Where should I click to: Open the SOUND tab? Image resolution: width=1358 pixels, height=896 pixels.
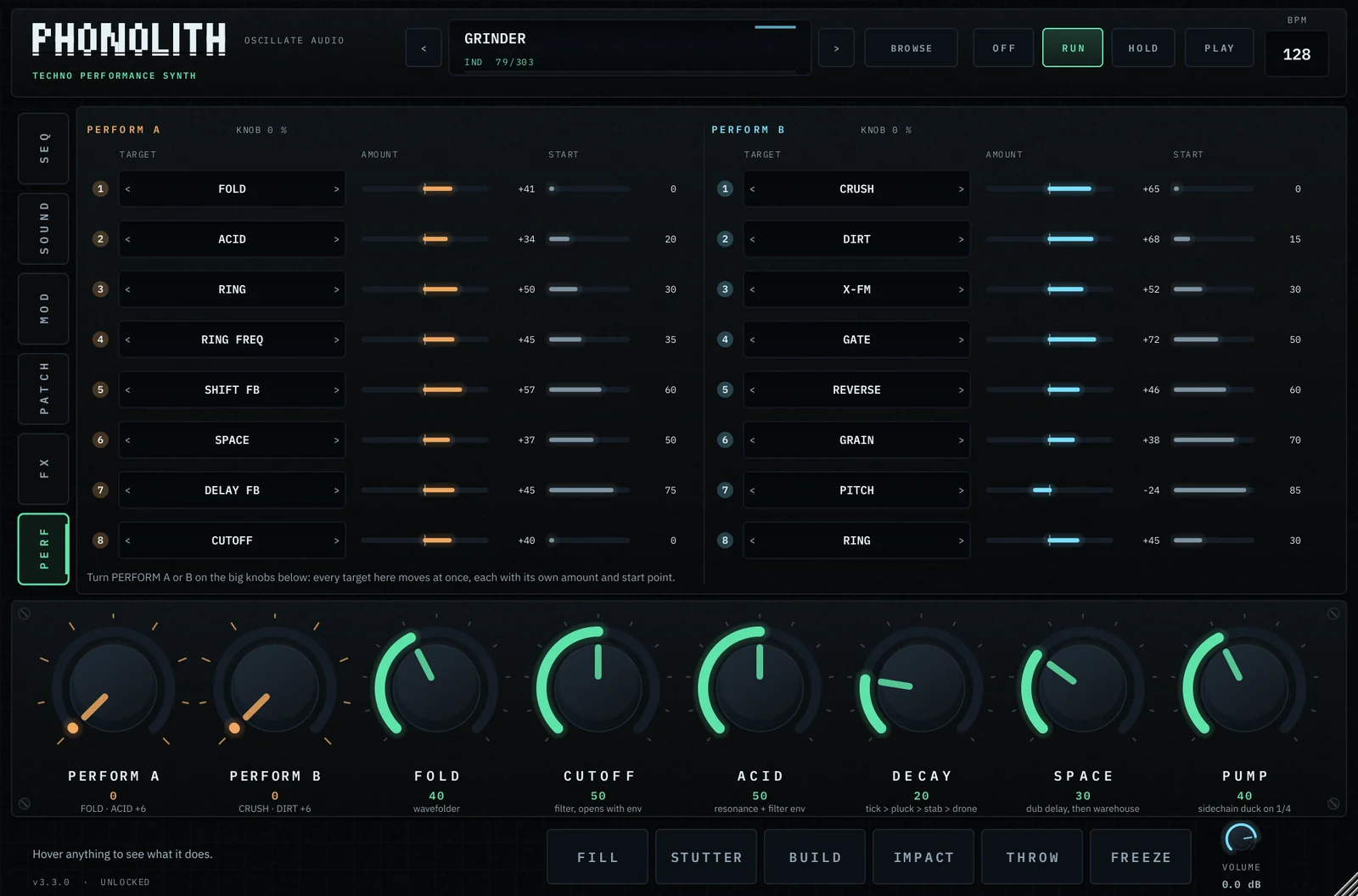(43, 228)
